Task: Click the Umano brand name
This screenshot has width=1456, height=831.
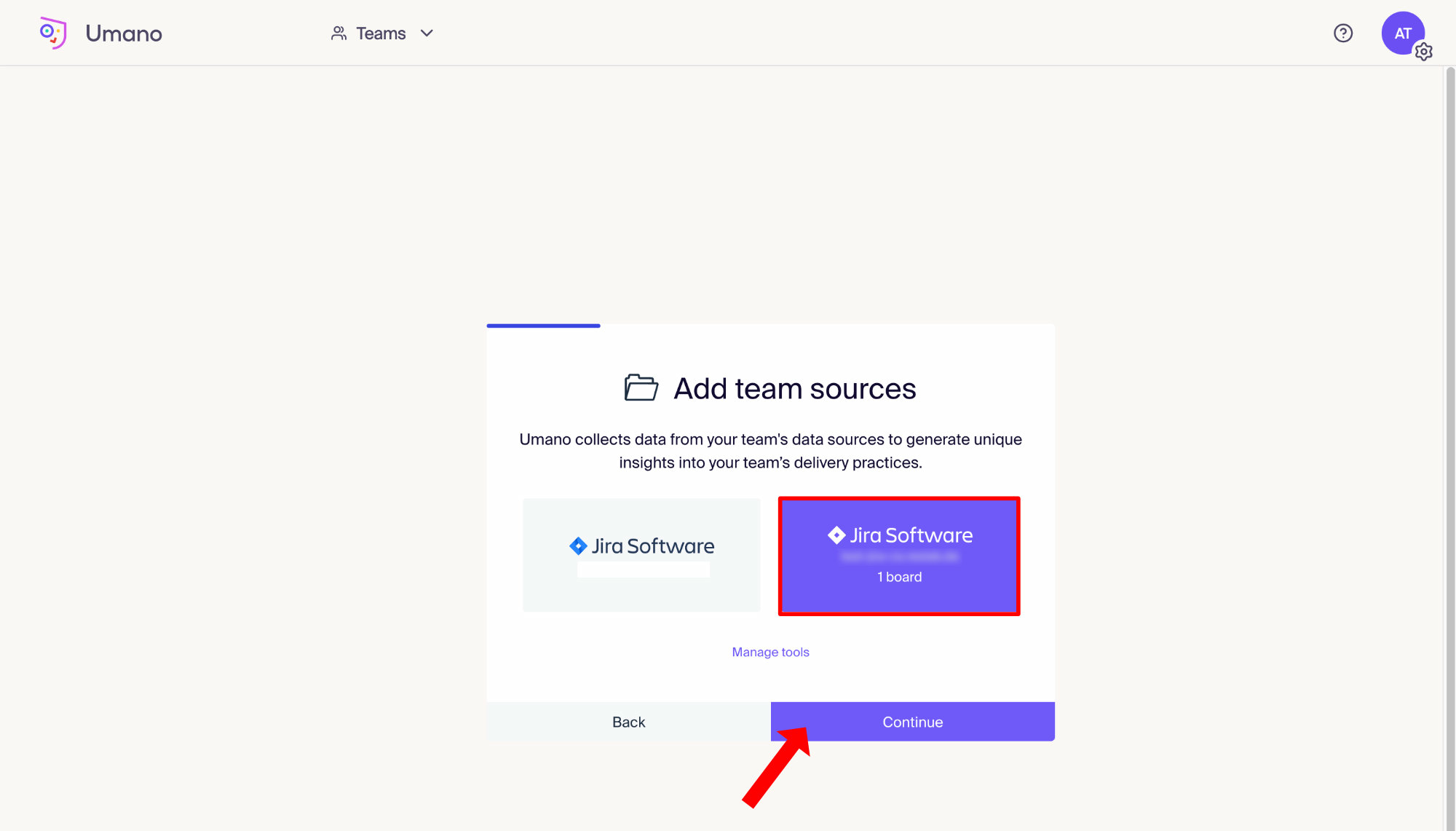Action: [x=124, y=34]
